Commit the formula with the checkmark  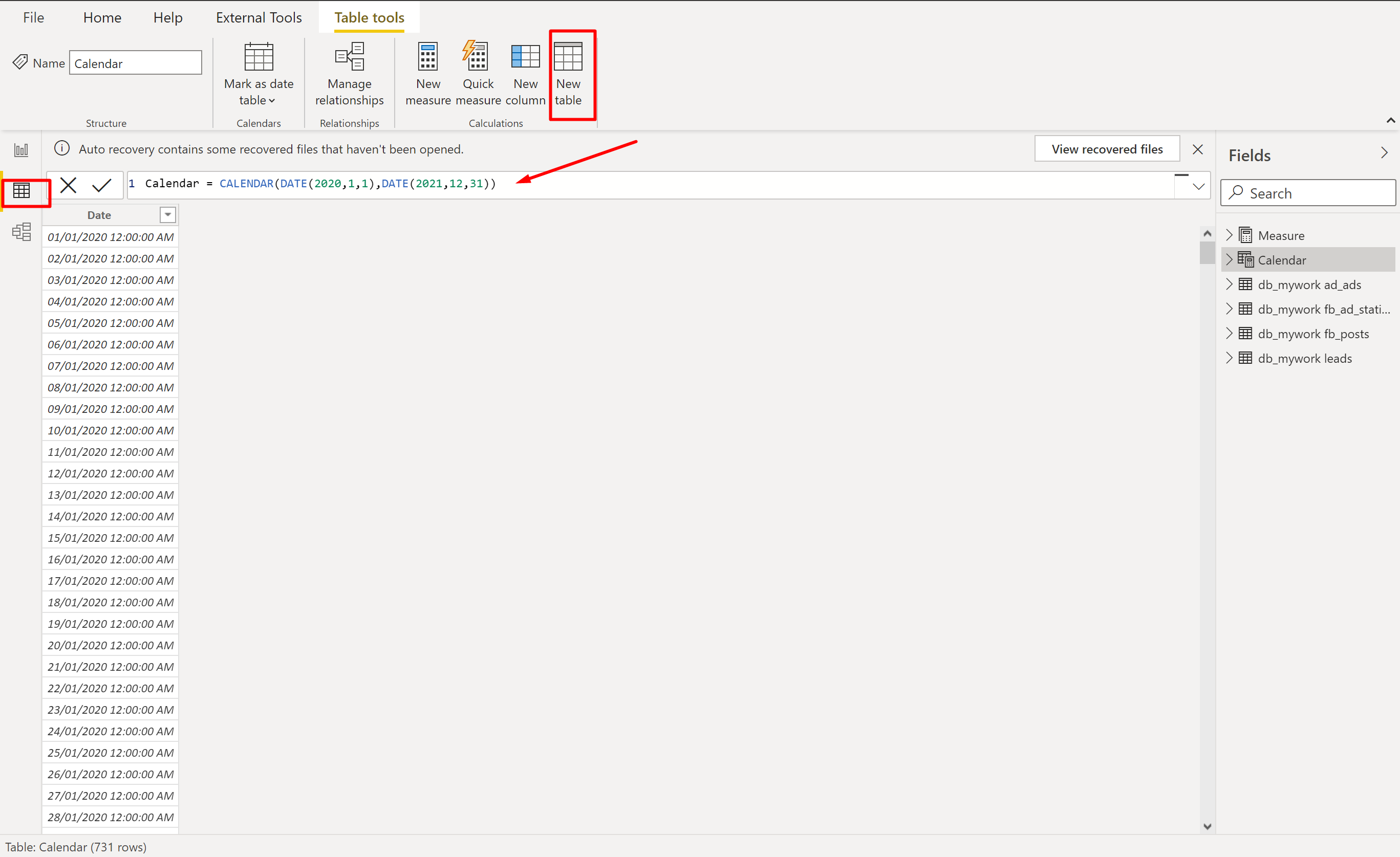(102, 185)
